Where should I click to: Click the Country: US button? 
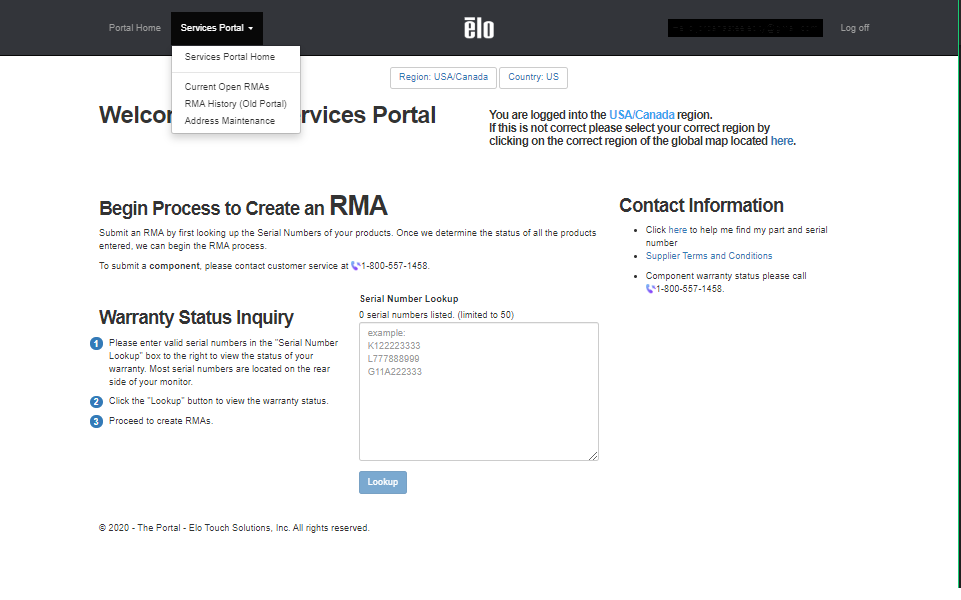point(533,77)
